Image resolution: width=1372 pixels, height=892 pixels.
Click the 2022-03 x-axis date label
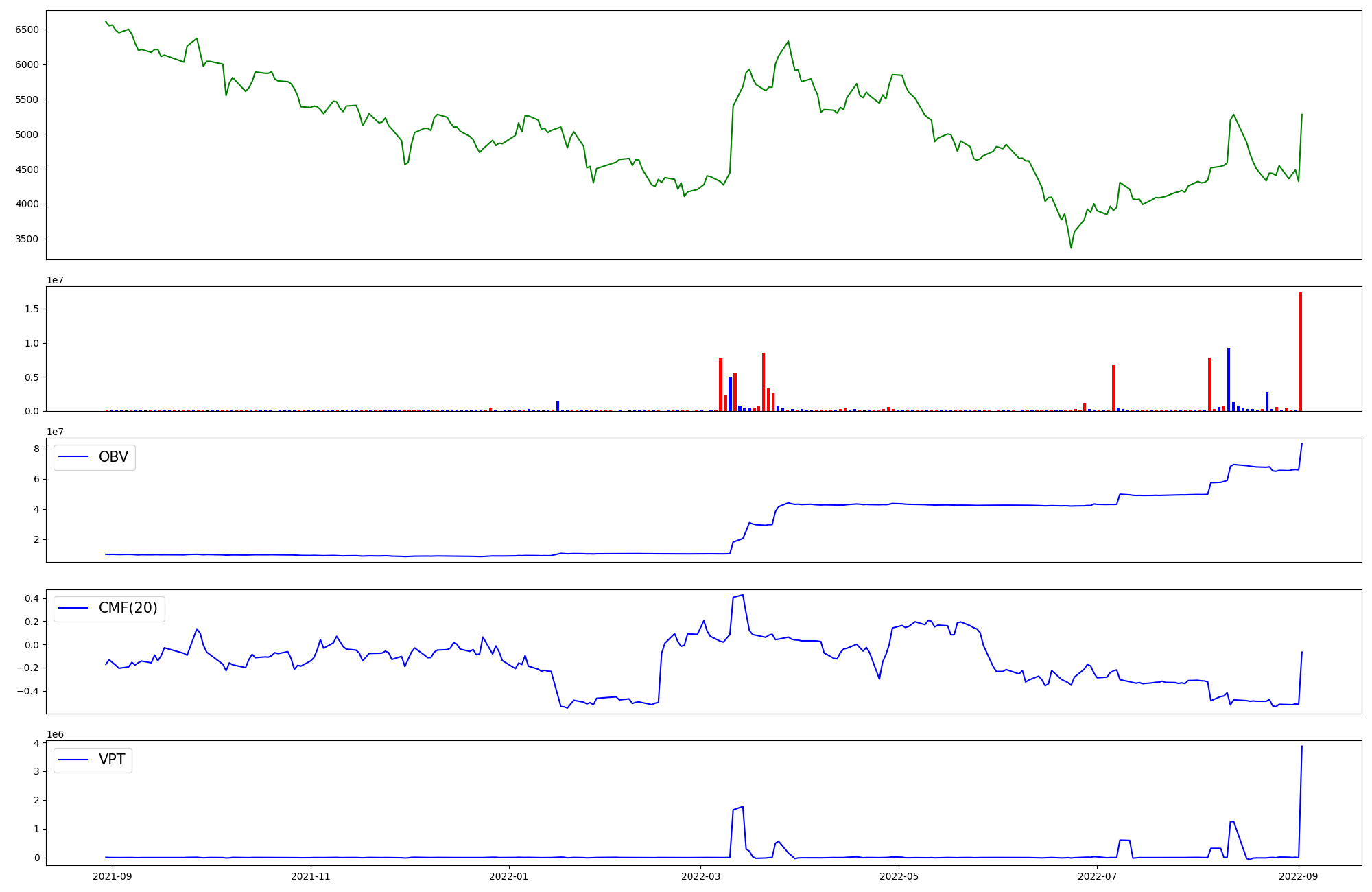point(700,876)
